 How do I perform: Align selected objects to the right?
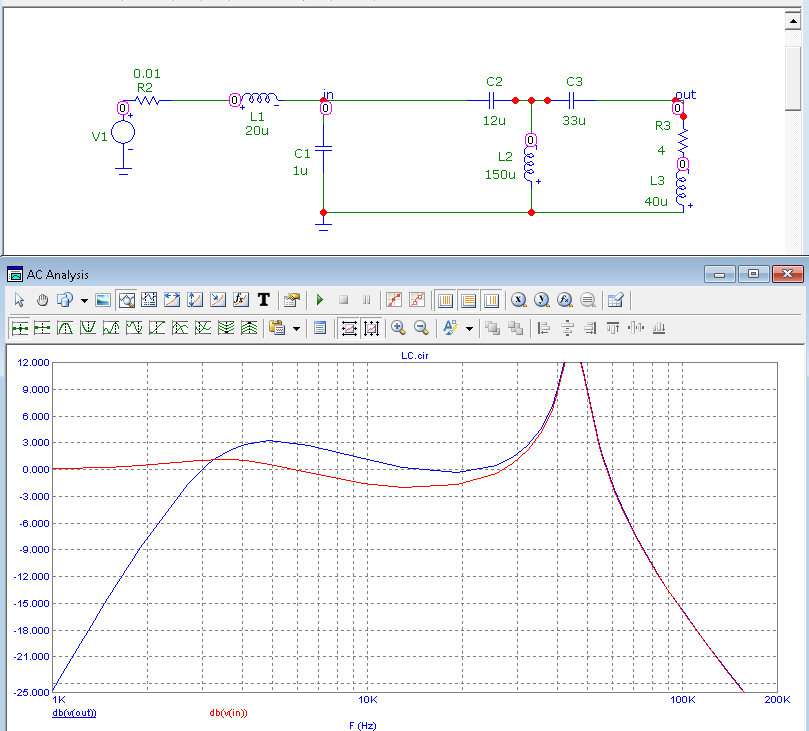pos(590,328)
